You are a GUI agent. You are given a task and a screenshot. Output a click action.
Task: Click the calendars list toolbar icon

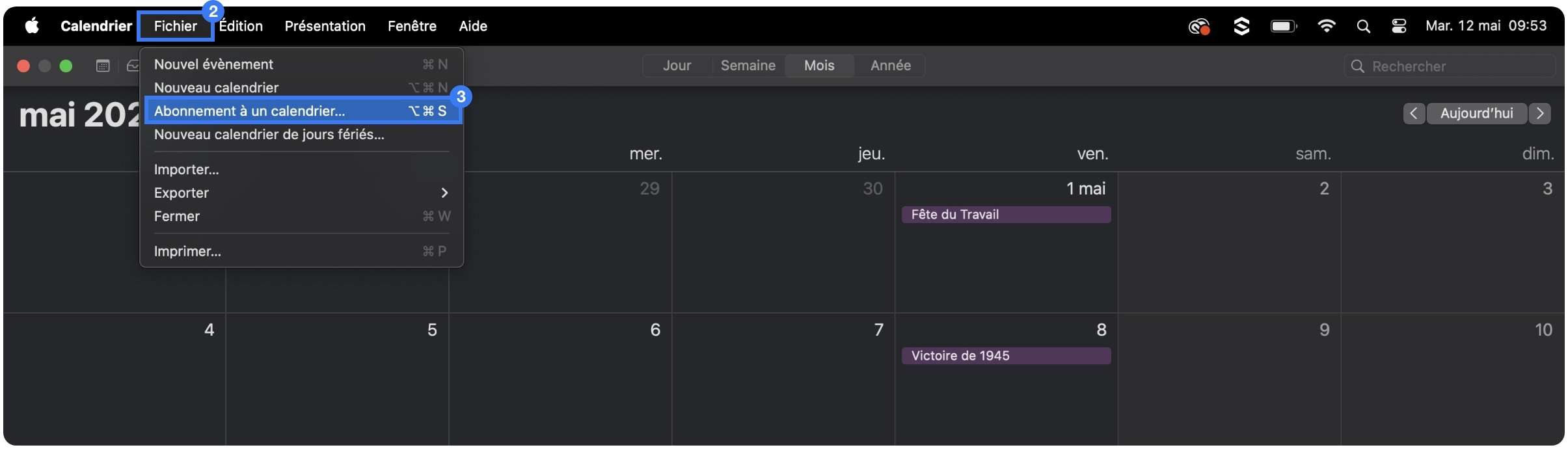coord(103,66)
